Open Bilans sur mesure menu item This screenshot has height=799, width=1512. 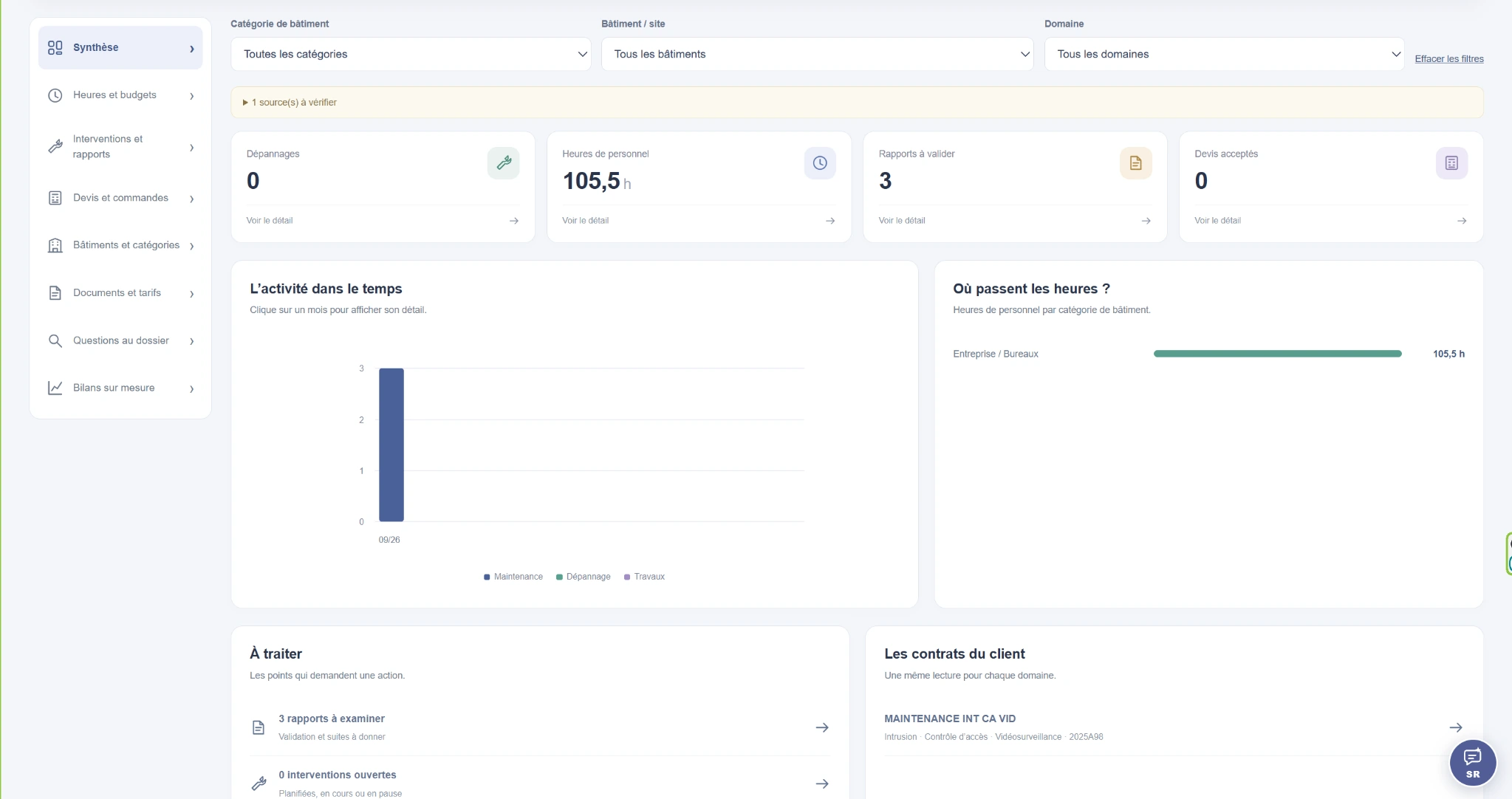120,388
